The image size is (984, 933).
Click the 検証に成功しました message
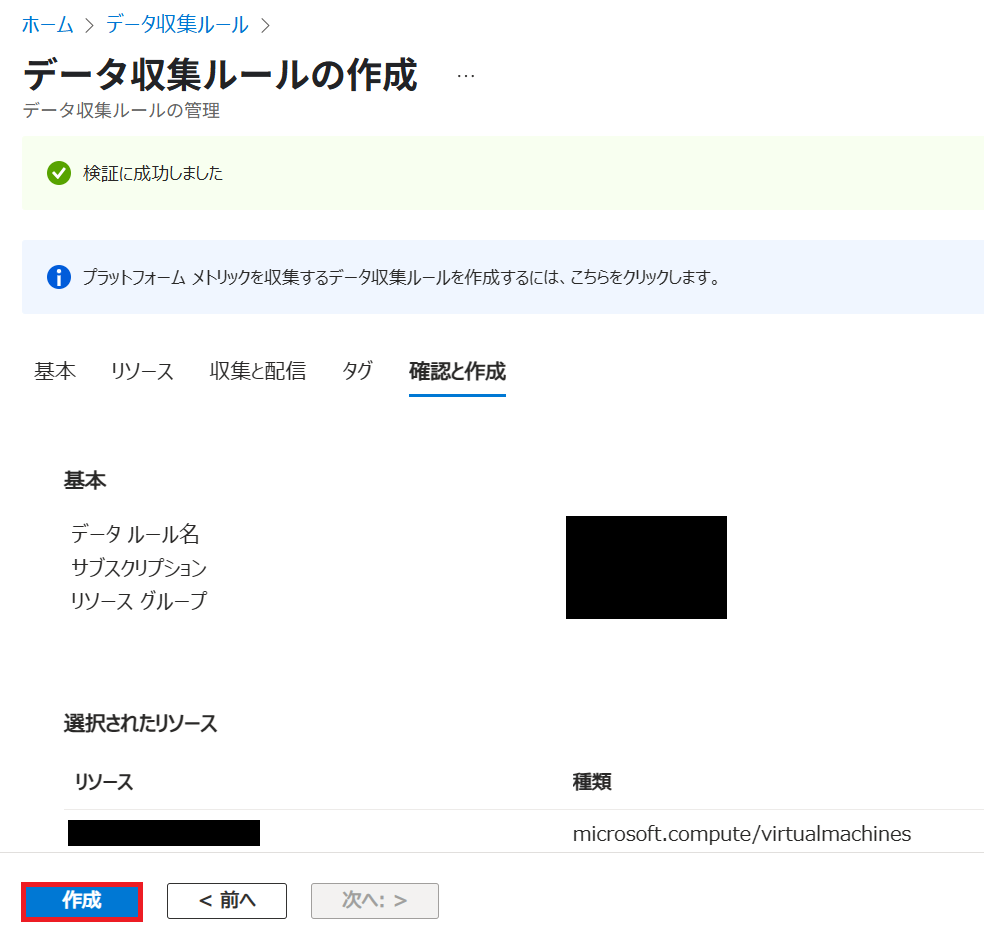153,173
